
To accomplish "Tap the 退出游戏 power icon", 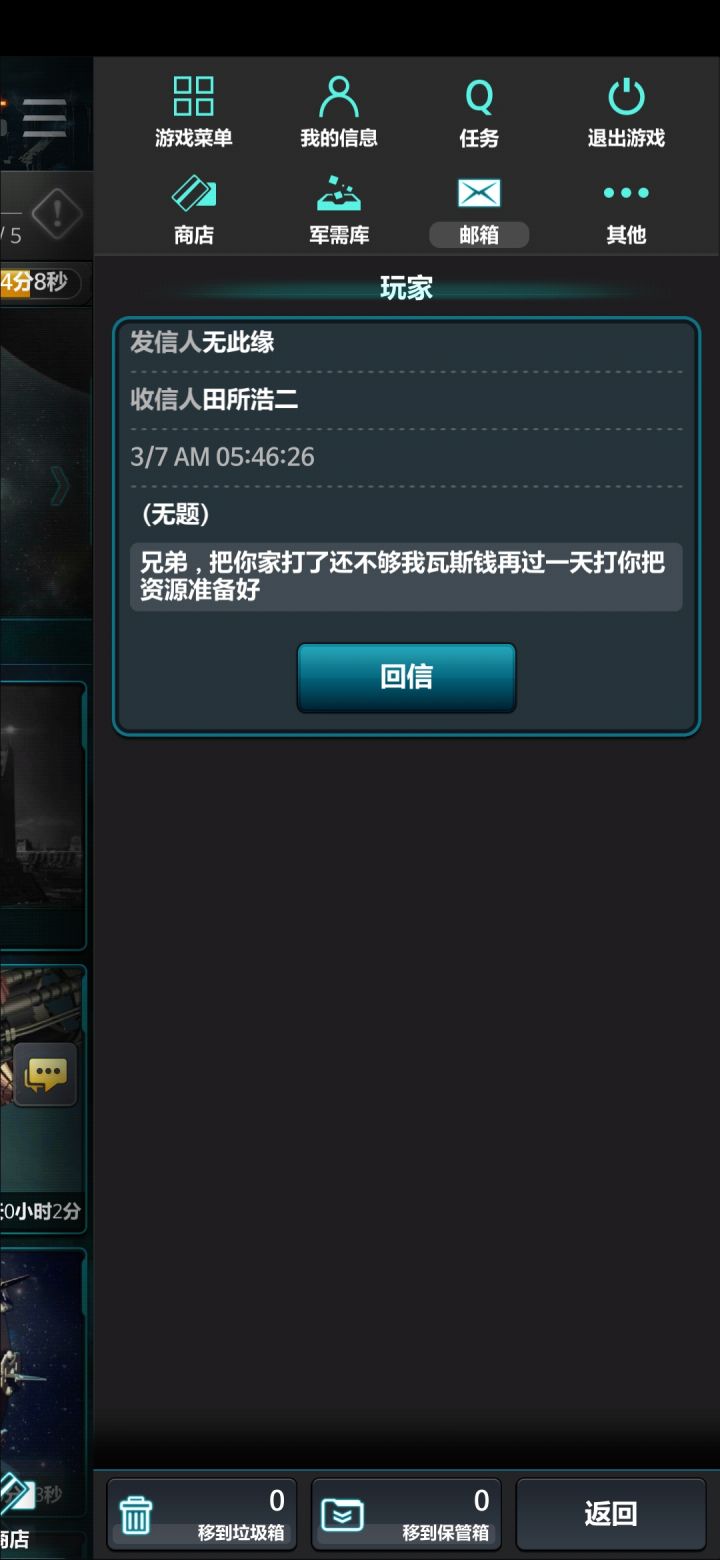I will coord(626,112).
